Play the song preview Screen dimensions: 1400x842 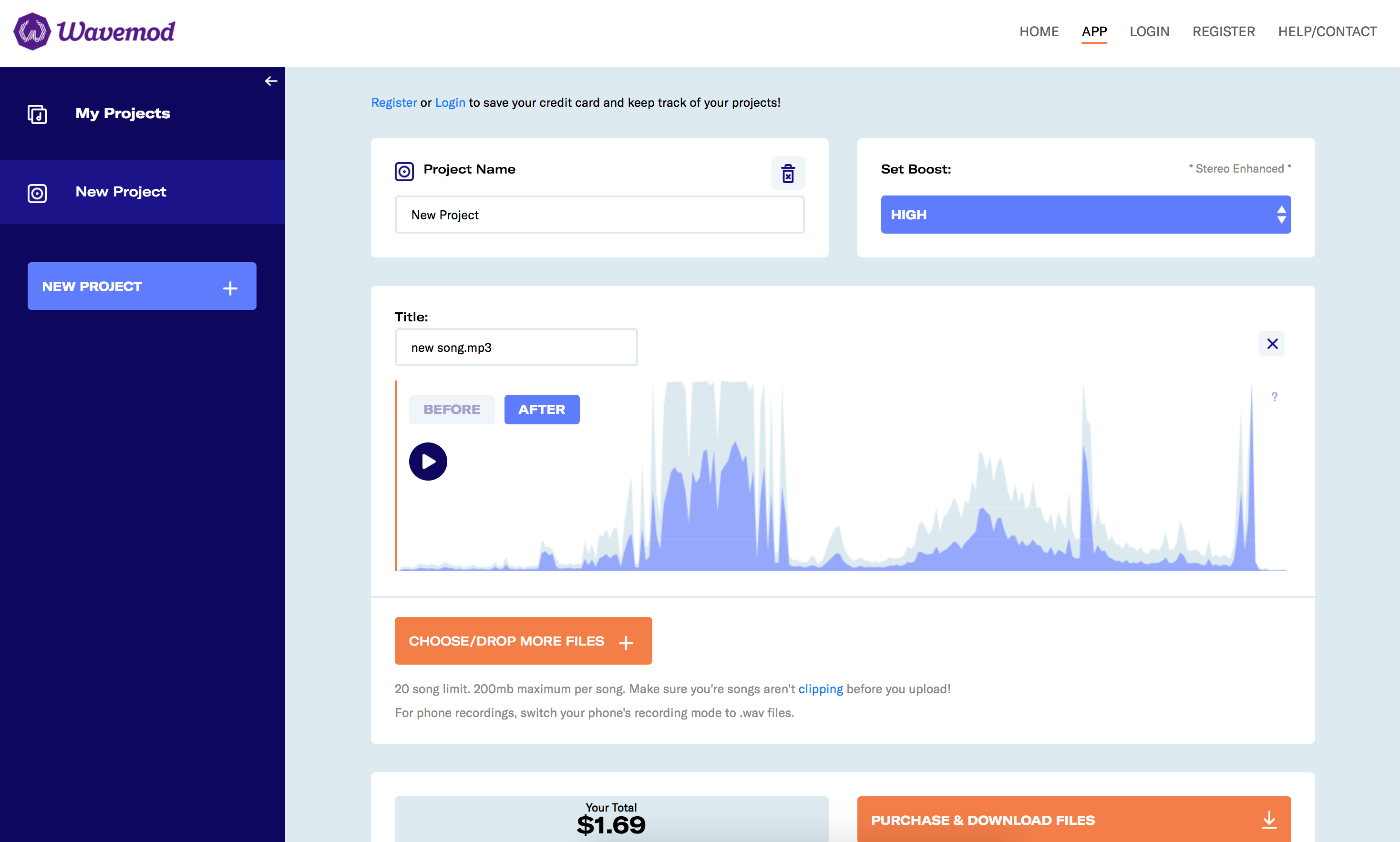pos(428,461)
